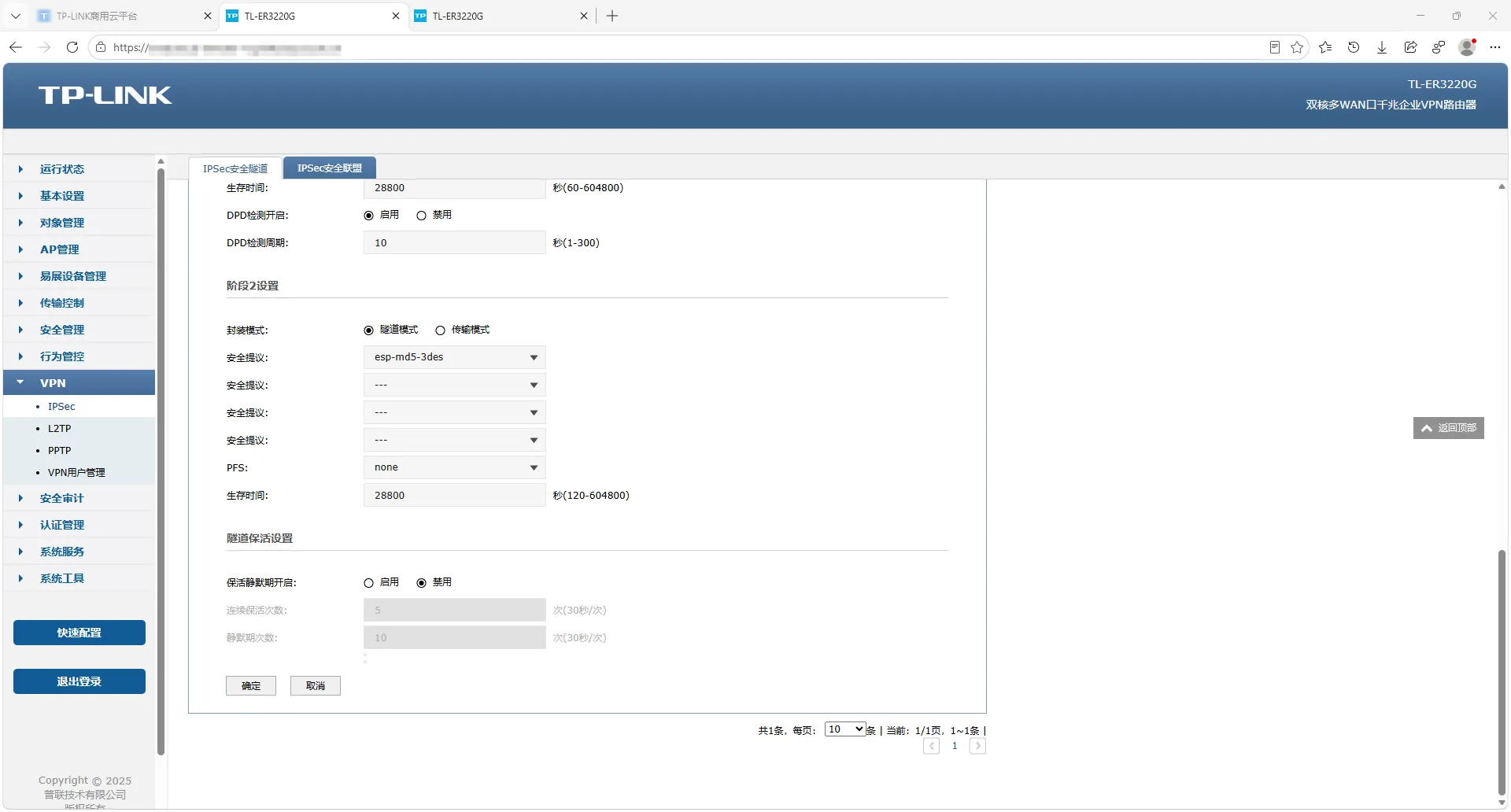The image size is (1511, 812).
Task: Click the 取消 button
Action: 316,686
